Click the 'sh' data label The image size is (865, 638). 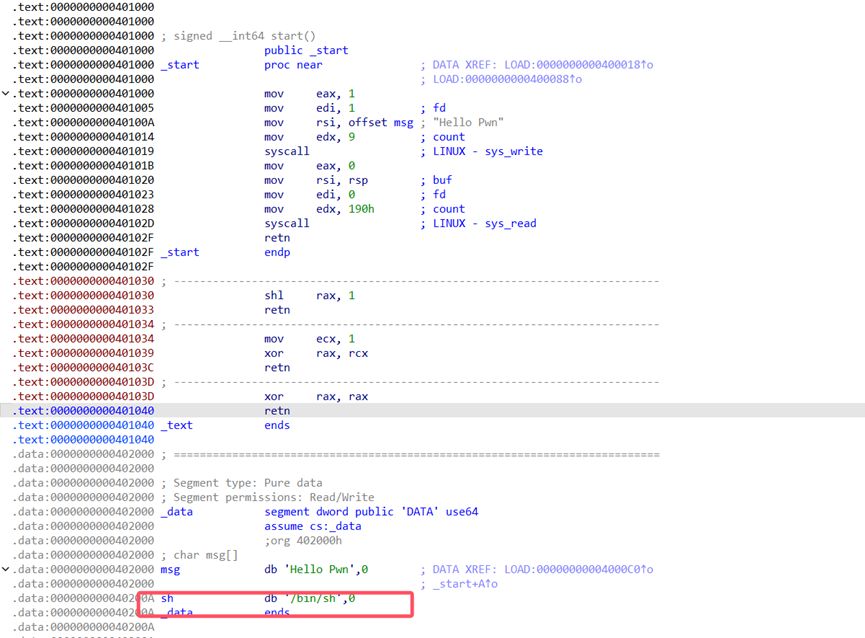point(167,599)
